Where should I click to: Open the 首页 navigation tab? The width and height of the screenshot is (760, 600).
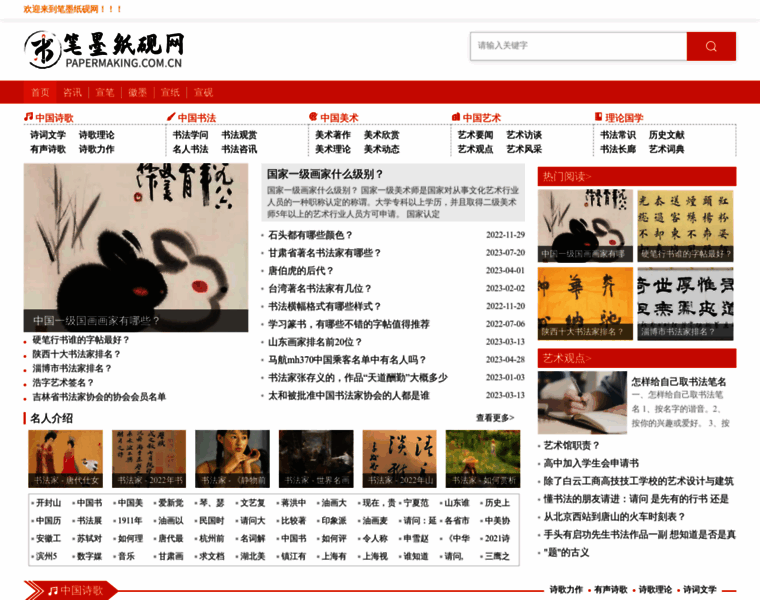[40, 92]
